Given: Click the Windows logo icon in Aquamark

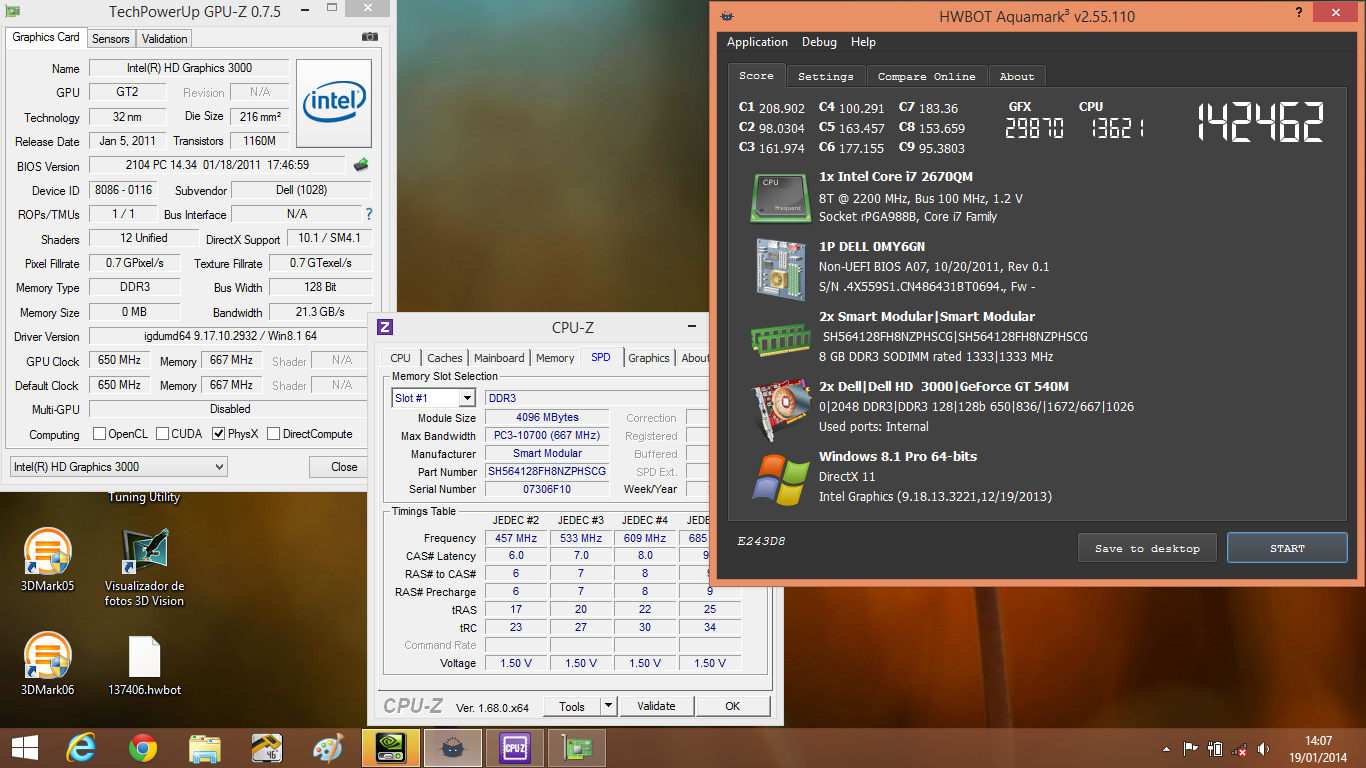Looking at the screenshot, I should click(x=781, y=478).
